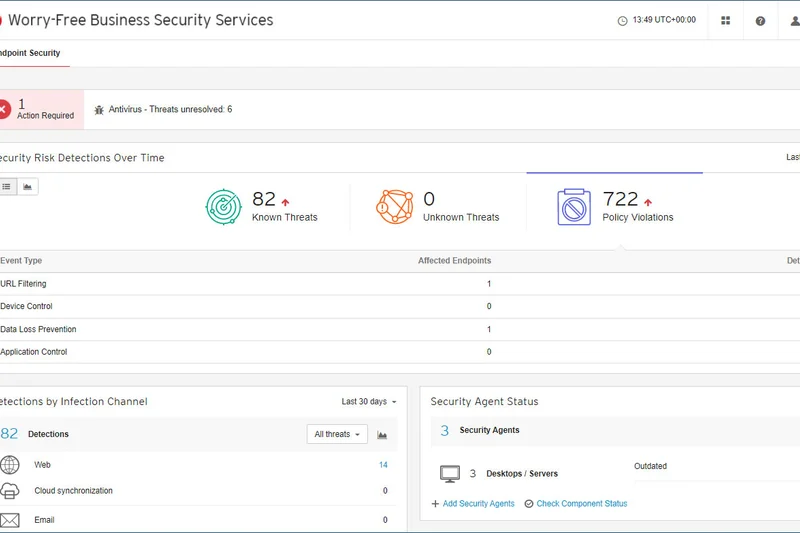Click the Email envelope icon
Image resolution: width=800 pixels, height=533 pixels.
click(10, 520)
